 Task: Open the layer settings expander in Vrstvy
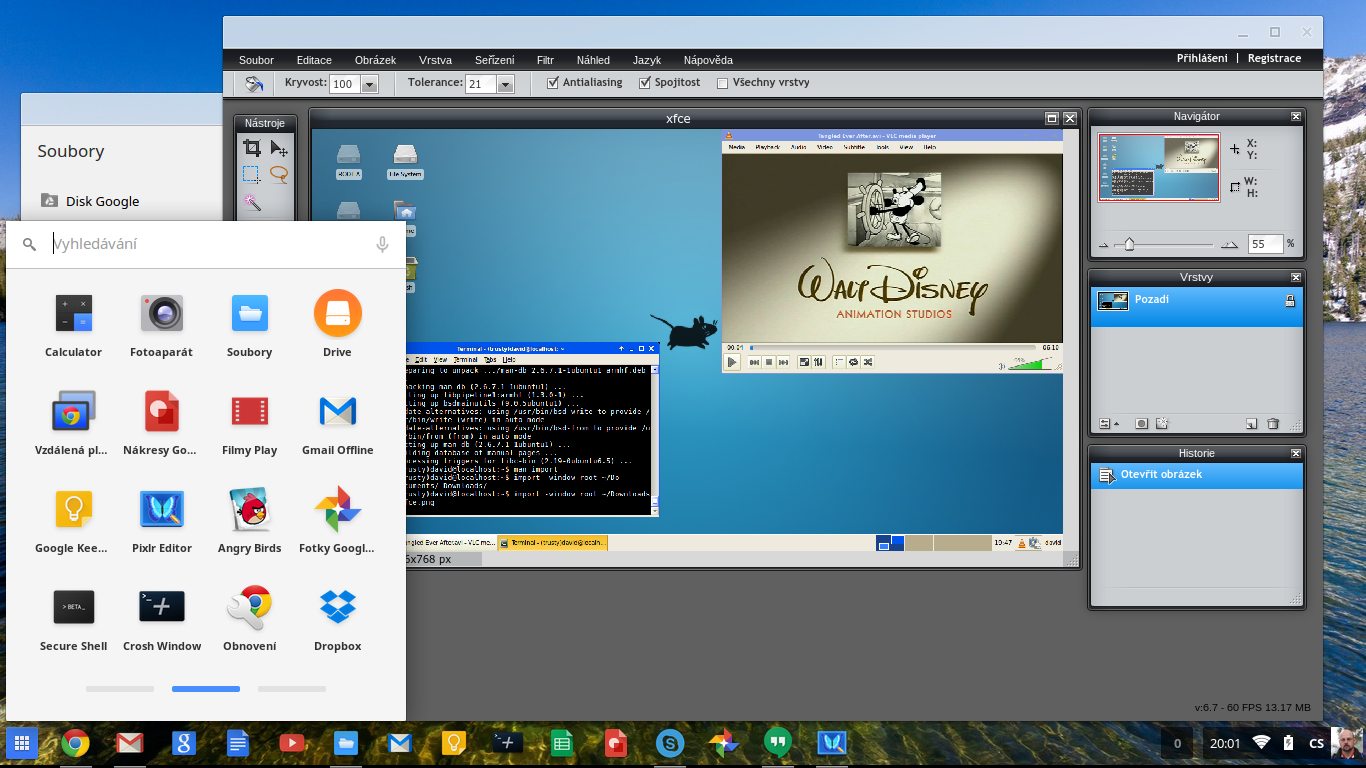(x=1106, y=424)
